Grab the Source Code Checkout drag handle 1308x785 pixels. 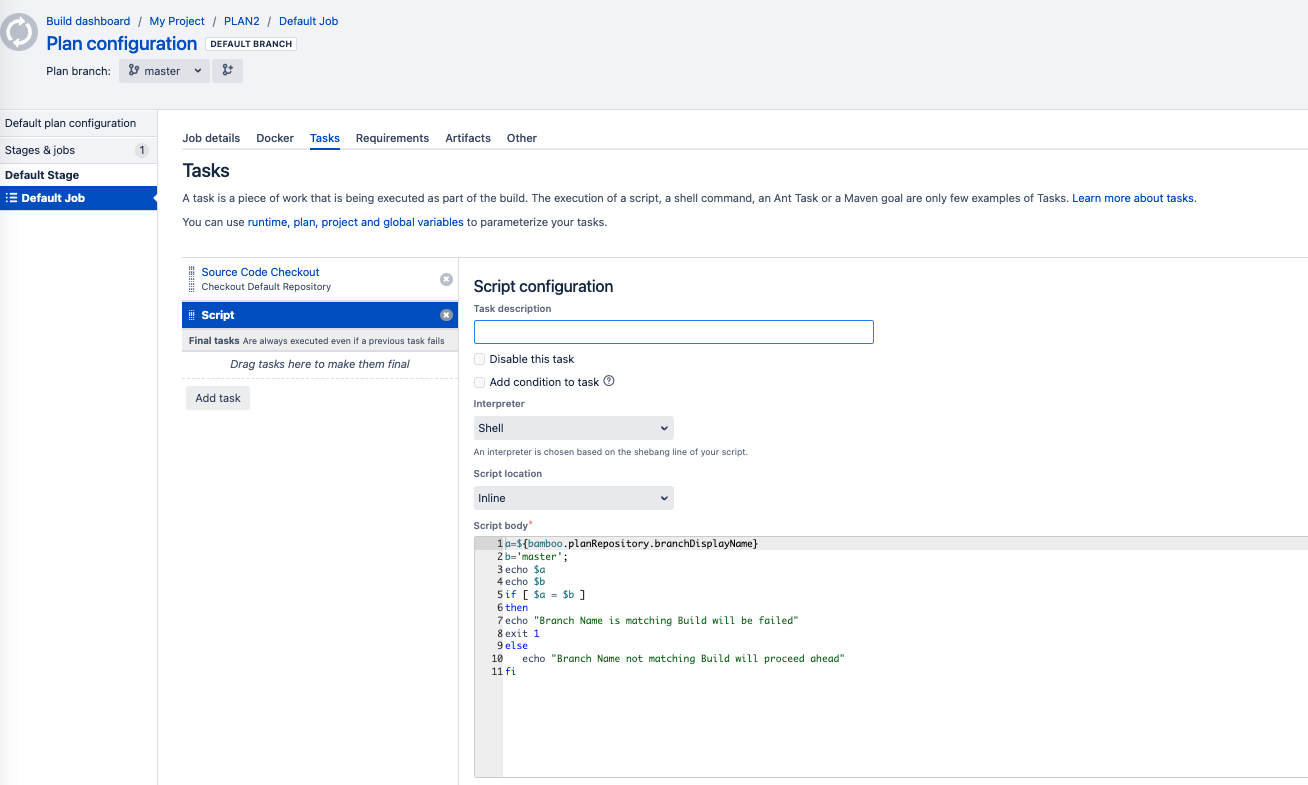pos(192,279)
